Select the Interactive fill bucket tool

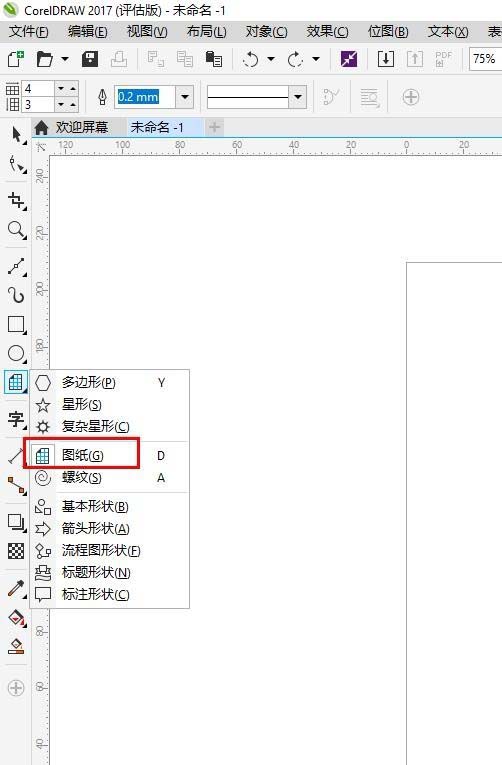pyautogui.click(x=17, y=618)
